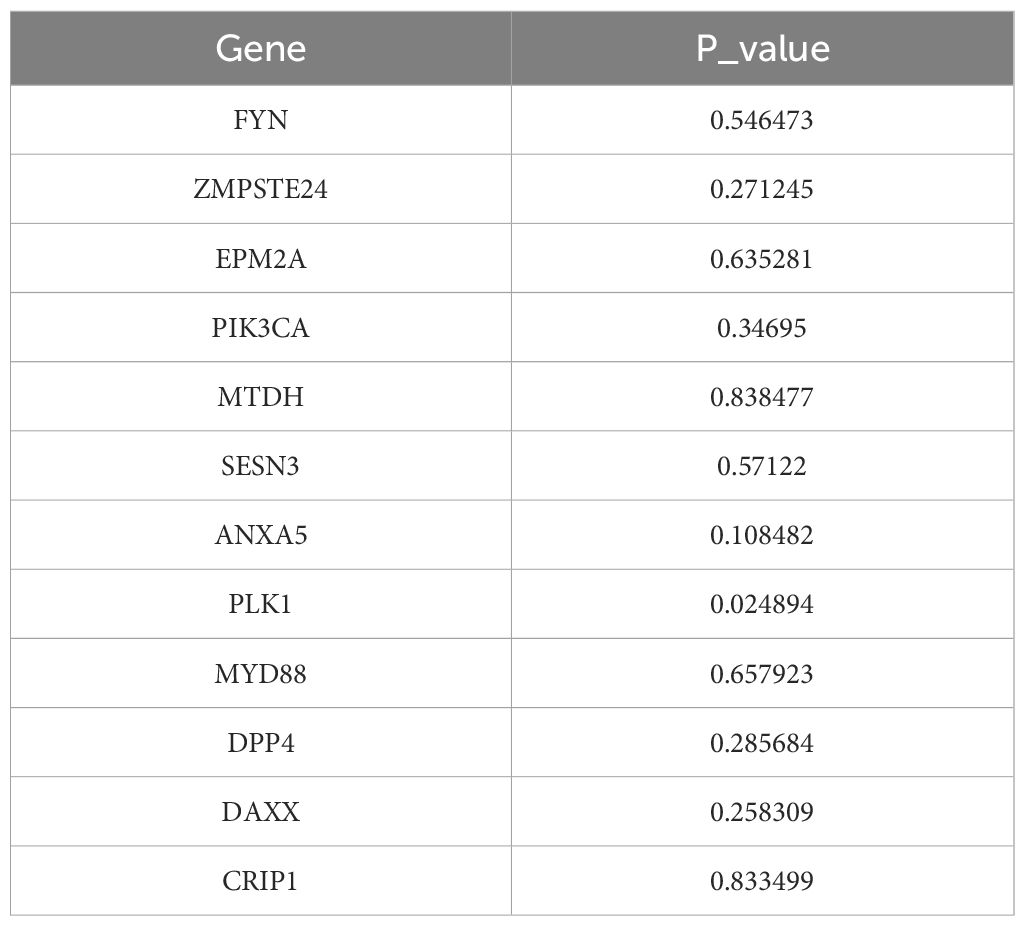Click the P_value column header
Image resolution: width=1025 pixels, height=926 pixels.
coord(762,49)
